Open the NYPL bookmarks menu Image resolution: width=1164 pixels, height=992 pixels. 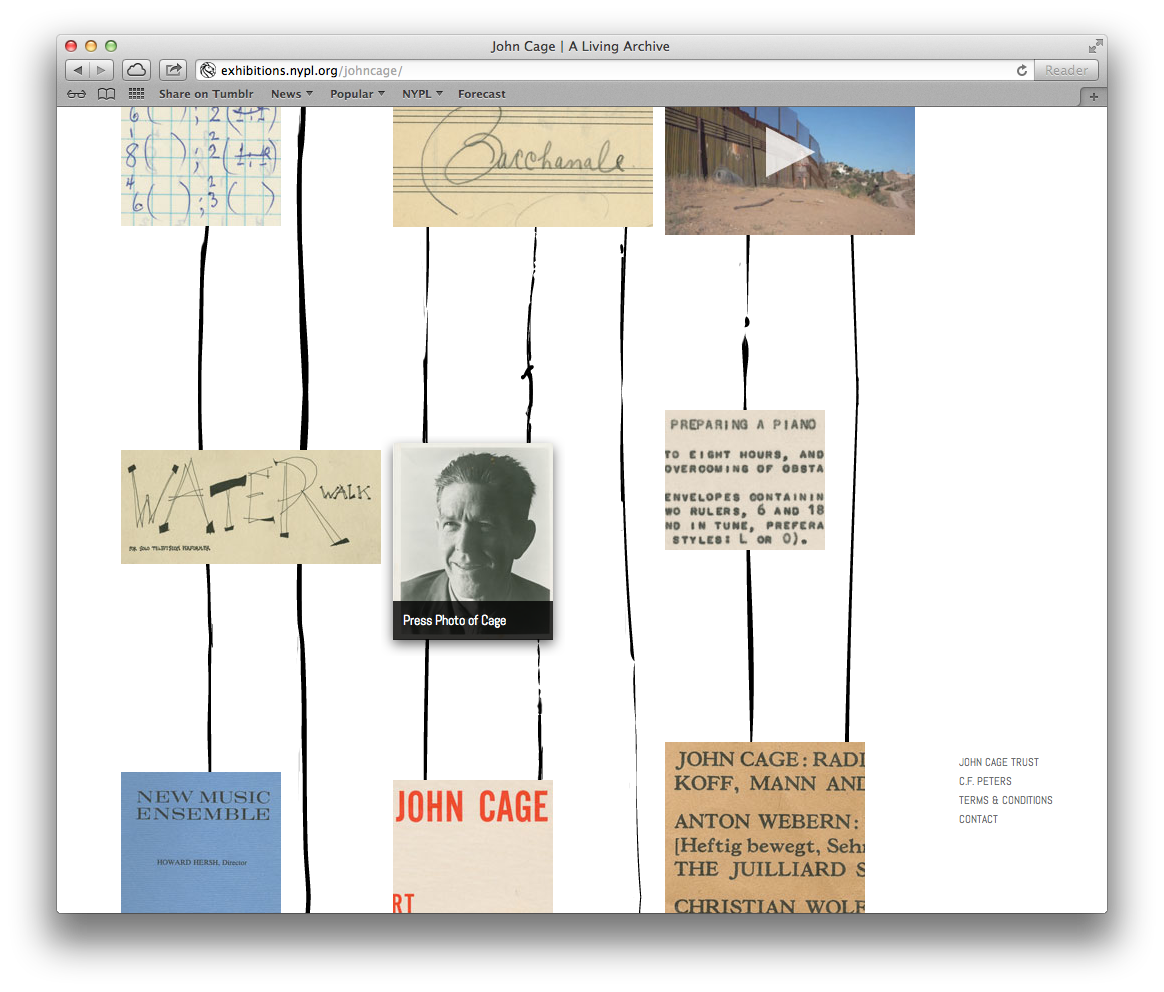tap(422, 94)
